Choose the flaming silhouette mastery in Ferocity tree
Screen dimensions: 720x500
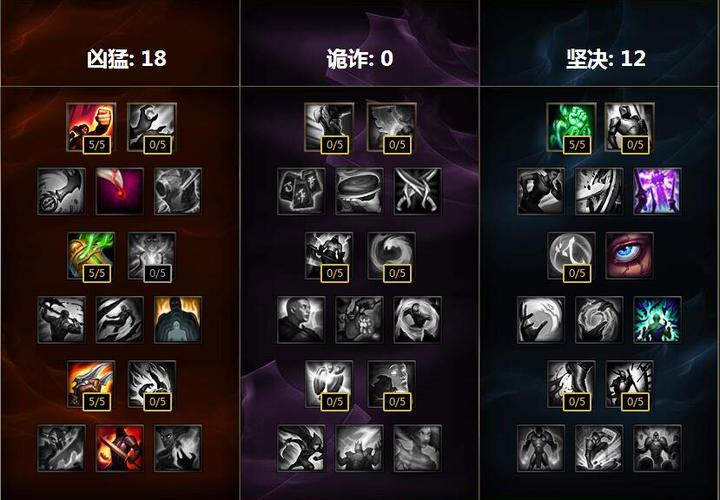(178, 320)
